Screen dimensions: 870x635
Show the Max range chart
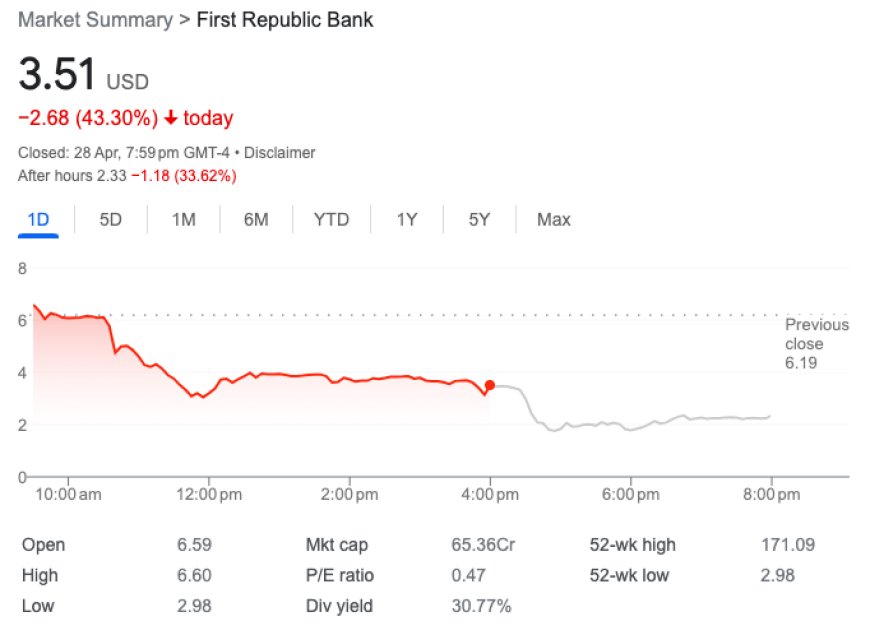click(x=553, y=219)
